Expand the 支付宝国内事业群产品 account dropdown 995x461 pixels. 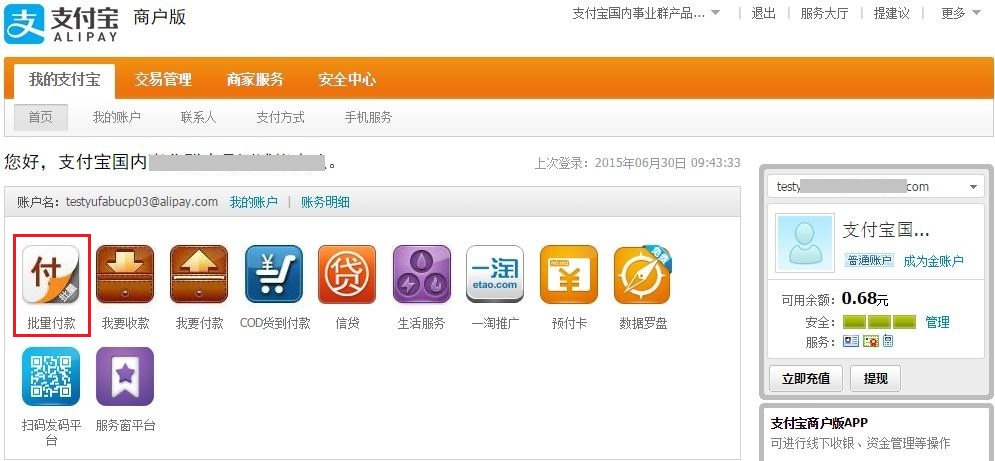click(647, 13)
